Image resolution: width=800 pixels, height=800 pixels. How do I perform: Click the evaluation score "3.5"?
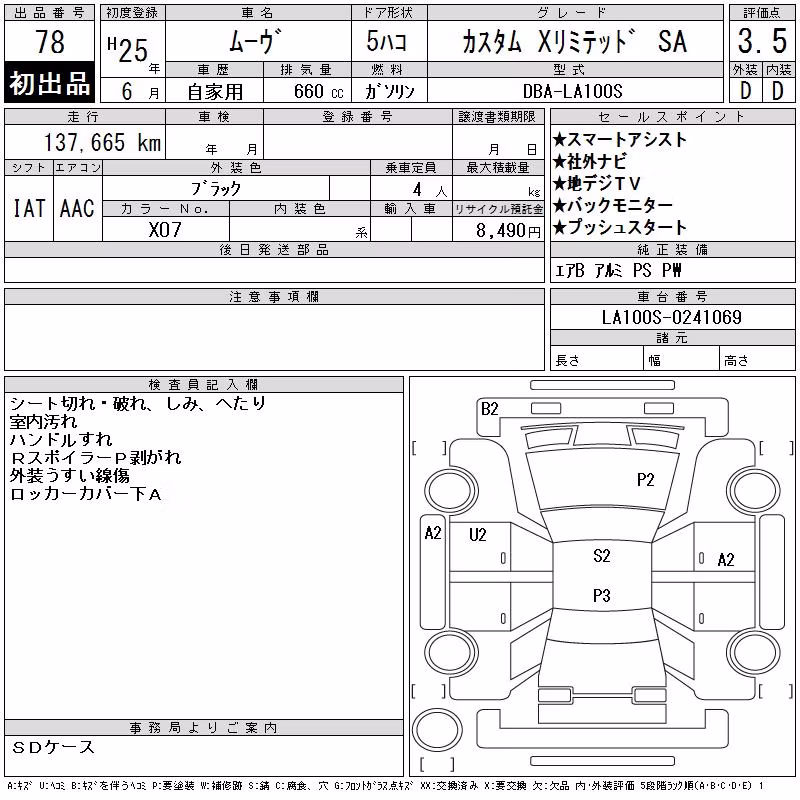coord(762,41)
